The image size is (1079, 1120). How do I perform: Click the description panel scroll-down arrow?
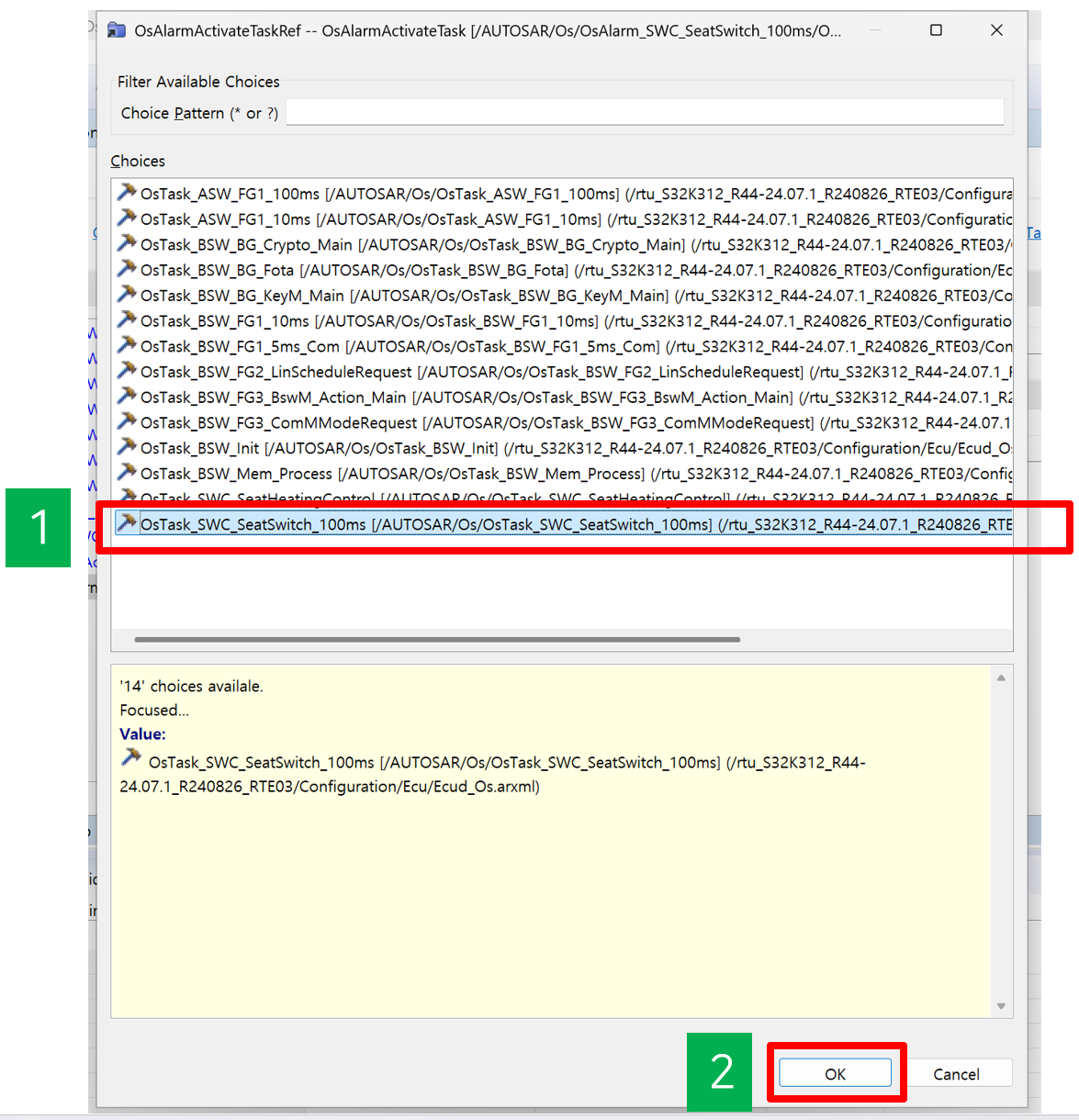point(1001,1006)
